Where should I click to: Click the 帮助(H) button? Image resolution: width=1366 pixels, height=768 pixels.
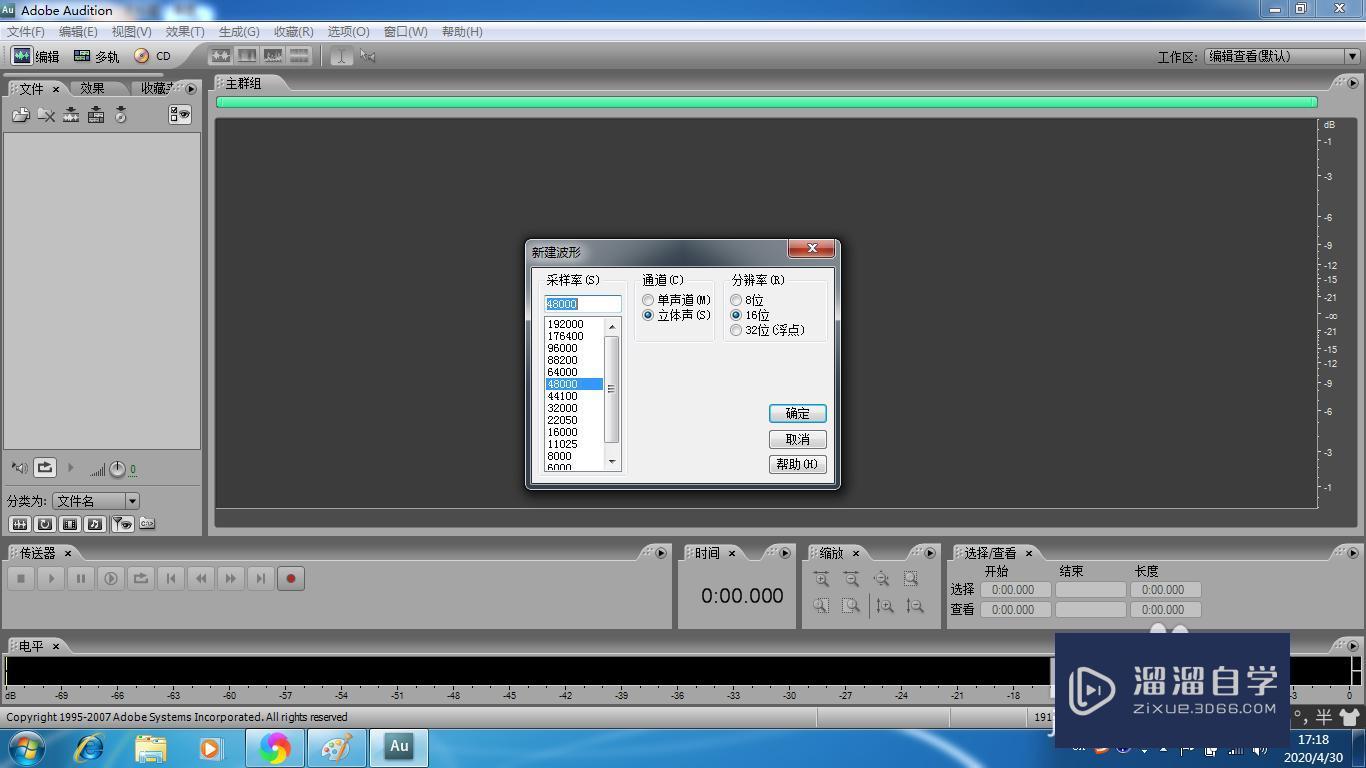click(797, 464)
